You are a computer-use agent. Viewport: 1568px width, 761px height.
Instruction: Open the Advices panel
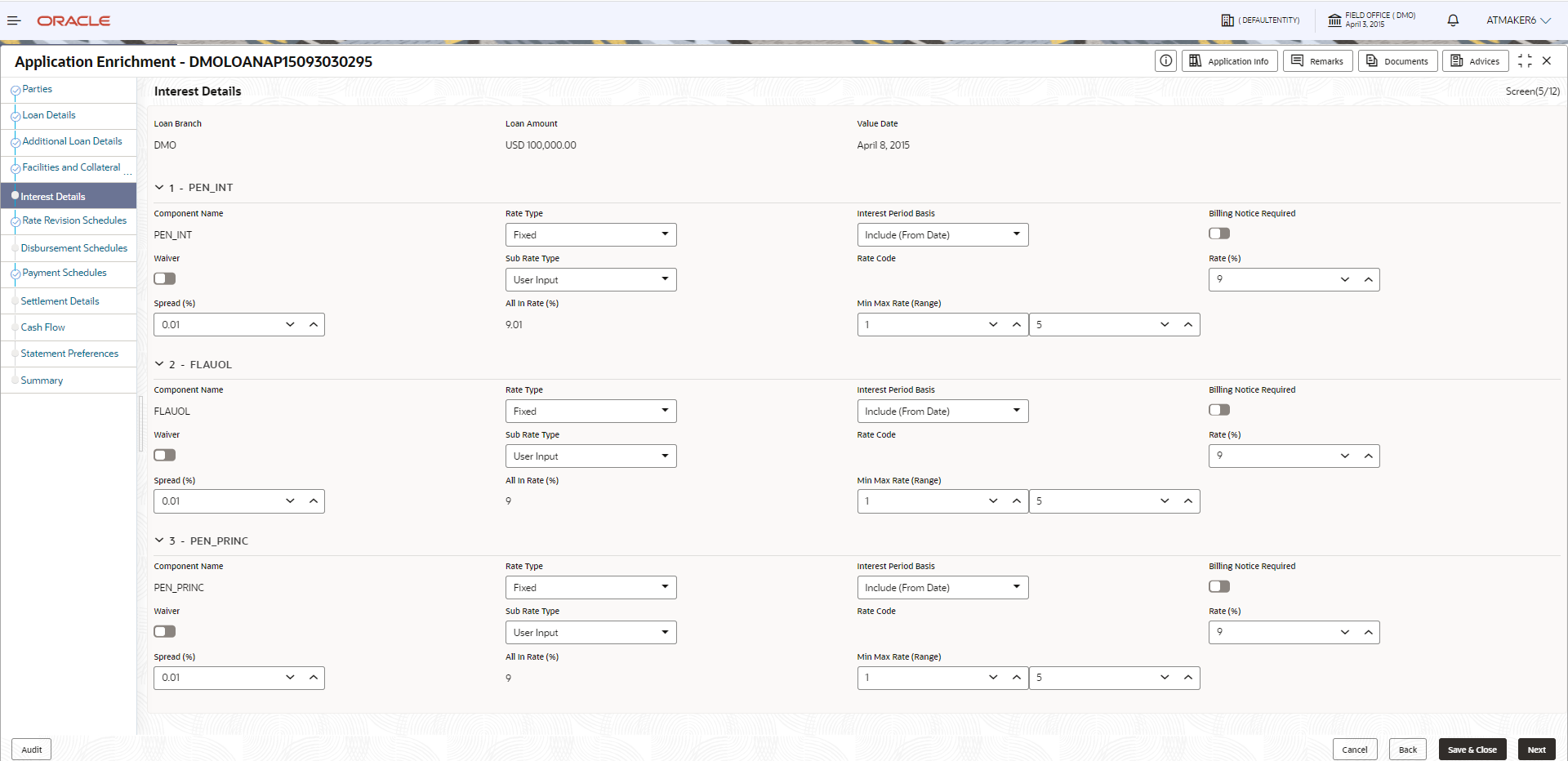(1475, 60)
